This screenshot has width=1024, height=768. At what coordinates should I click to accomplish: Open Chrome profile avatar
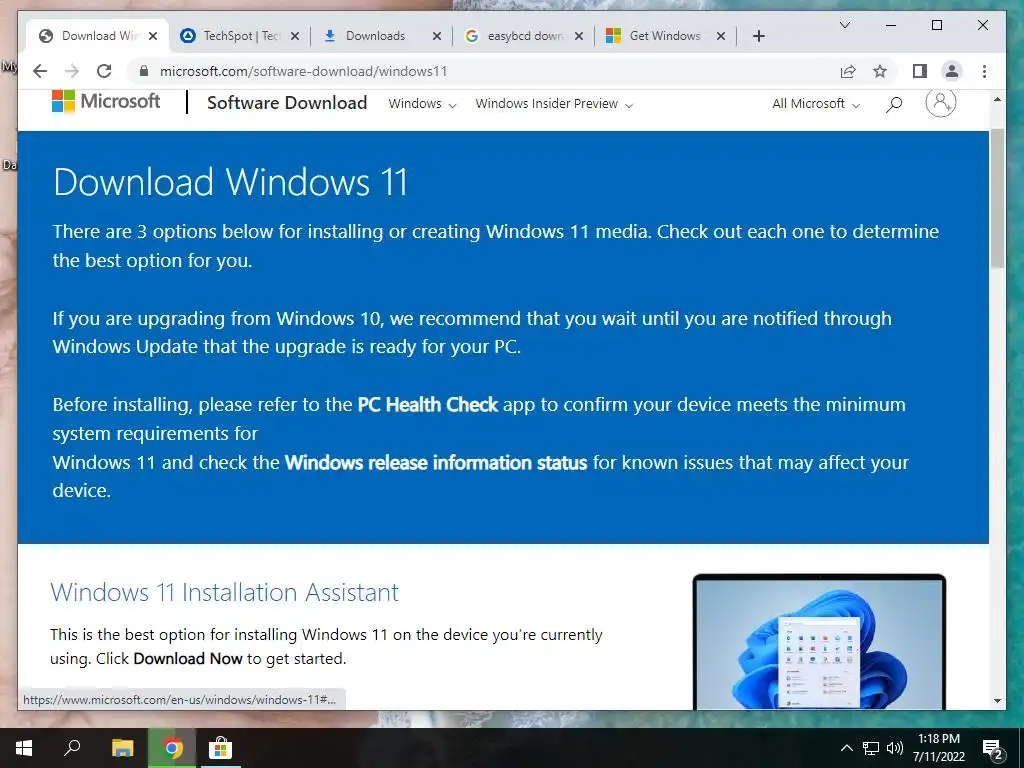tap(952, 71)
